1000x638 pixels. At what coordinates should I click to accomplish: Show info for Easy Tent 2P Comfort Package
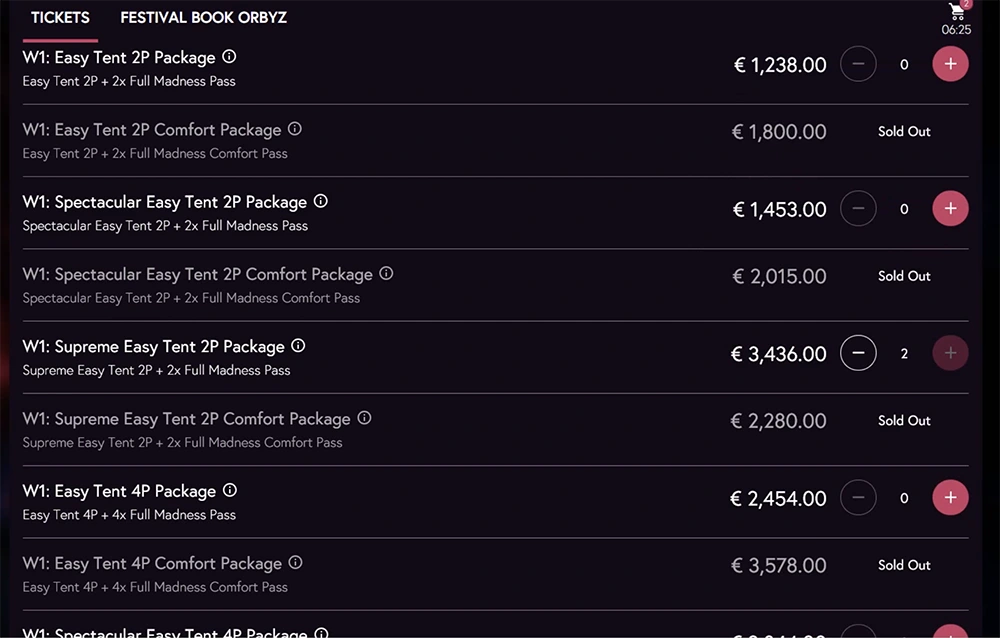point(295,129)
